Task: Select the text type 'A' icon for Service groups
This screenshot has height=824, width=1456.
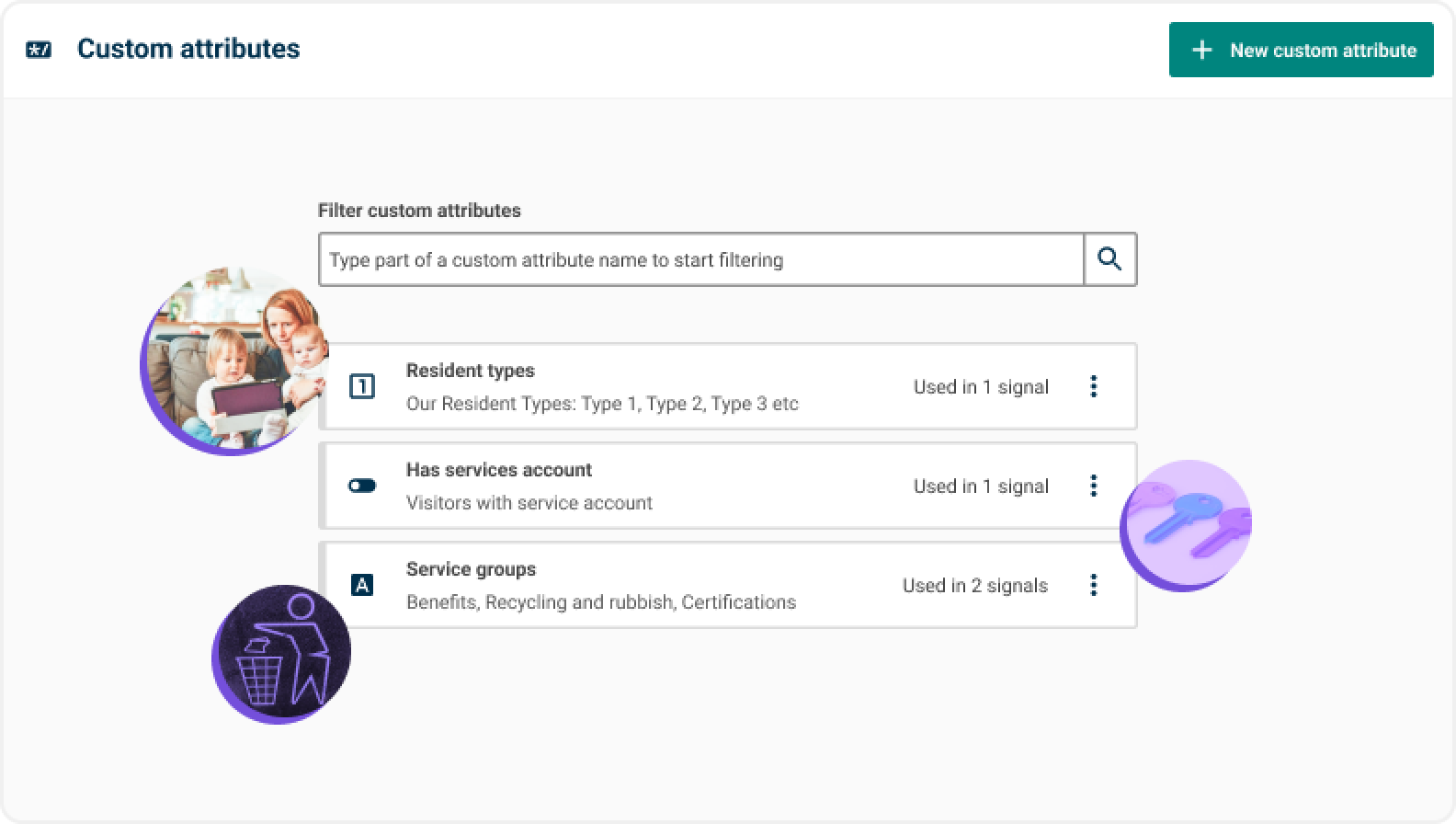Action: [x=362, y=585]
